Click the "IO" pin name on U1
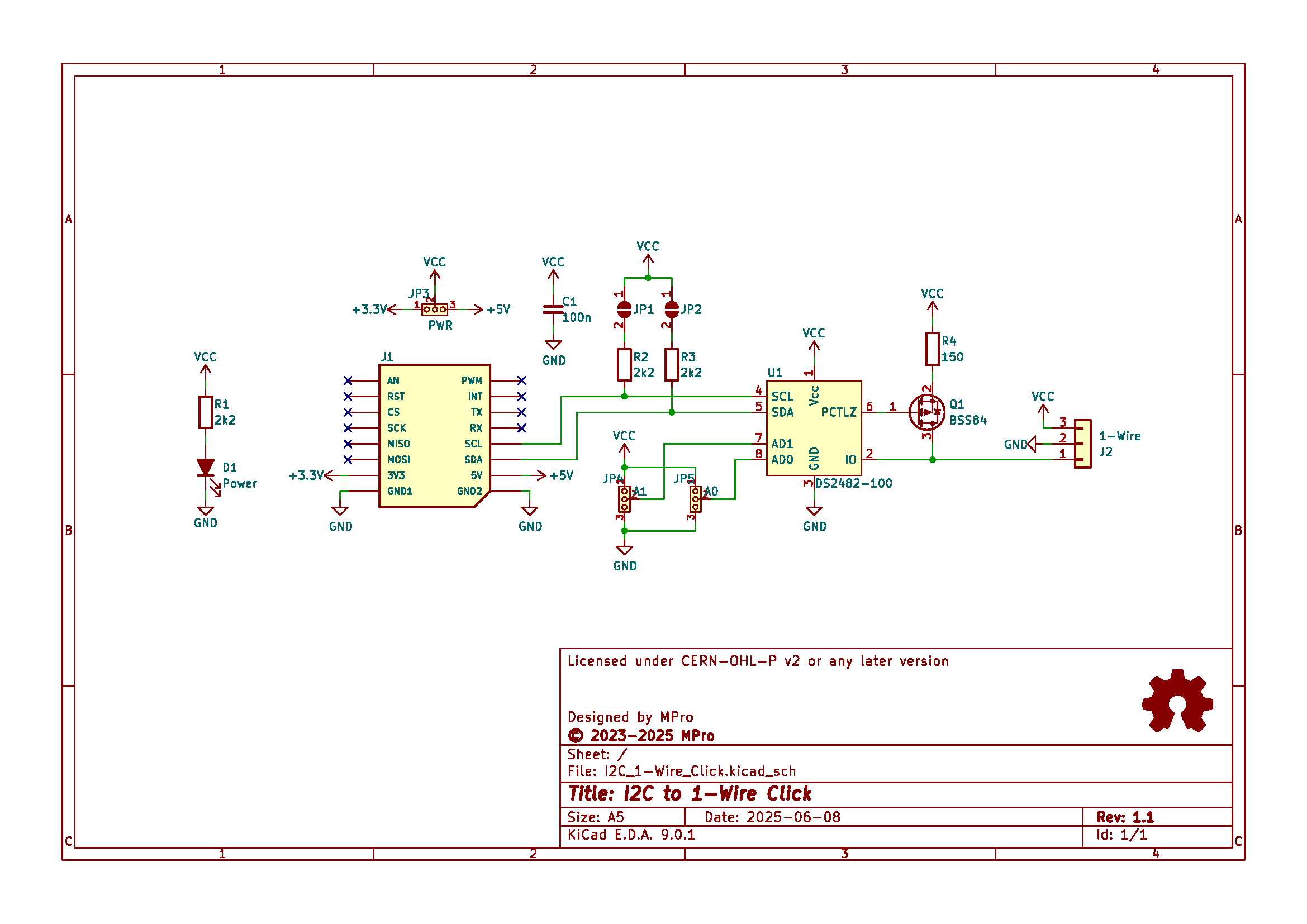This screenshot has width=1307, height=924. [851, 460]
